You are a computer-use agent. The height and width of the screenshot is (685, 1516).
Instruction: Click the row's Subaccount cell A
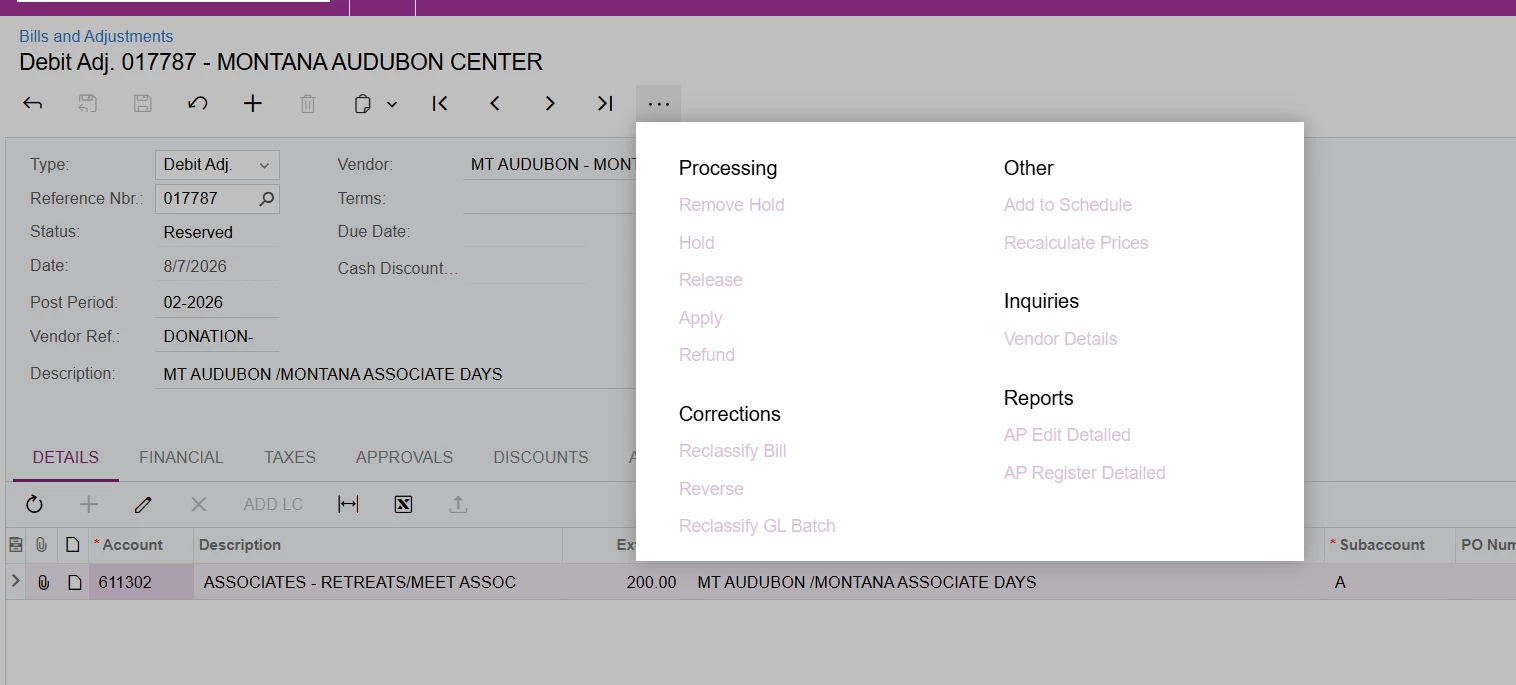click(x=1388, y=582)
